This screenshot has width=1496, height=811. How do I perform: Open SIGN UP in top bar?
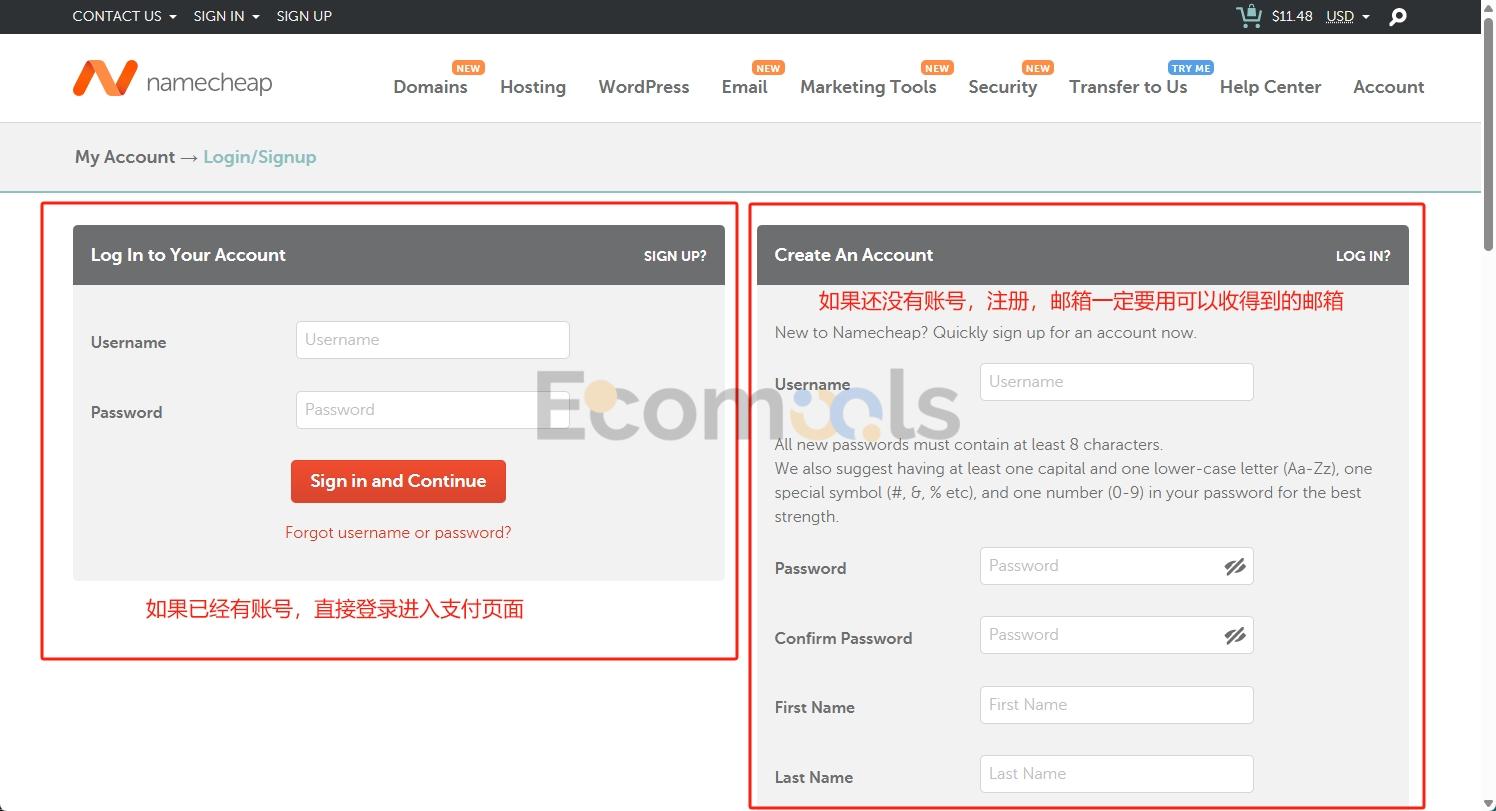[304, 16]
